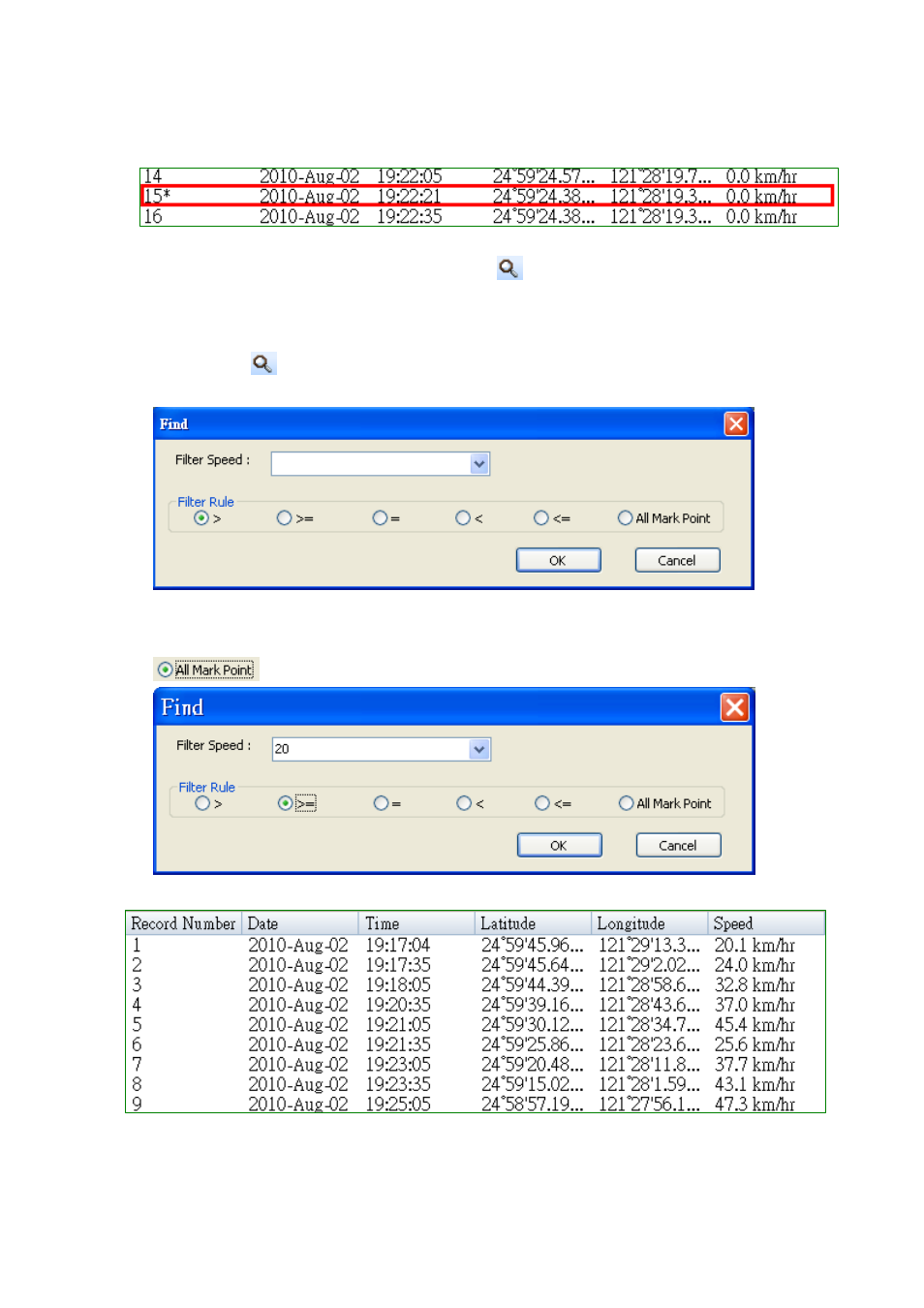Select the > rule in the speed-20 Find dialog

(x=202, y=803)
